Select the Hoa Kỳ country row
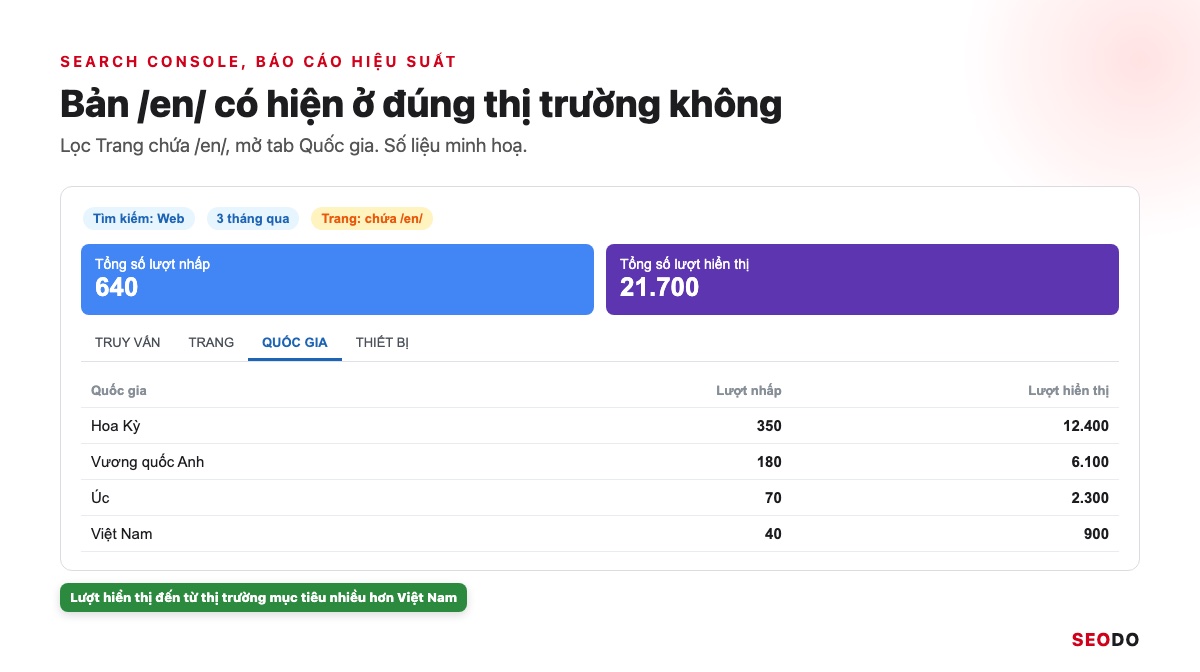 (x=600, y=426)
